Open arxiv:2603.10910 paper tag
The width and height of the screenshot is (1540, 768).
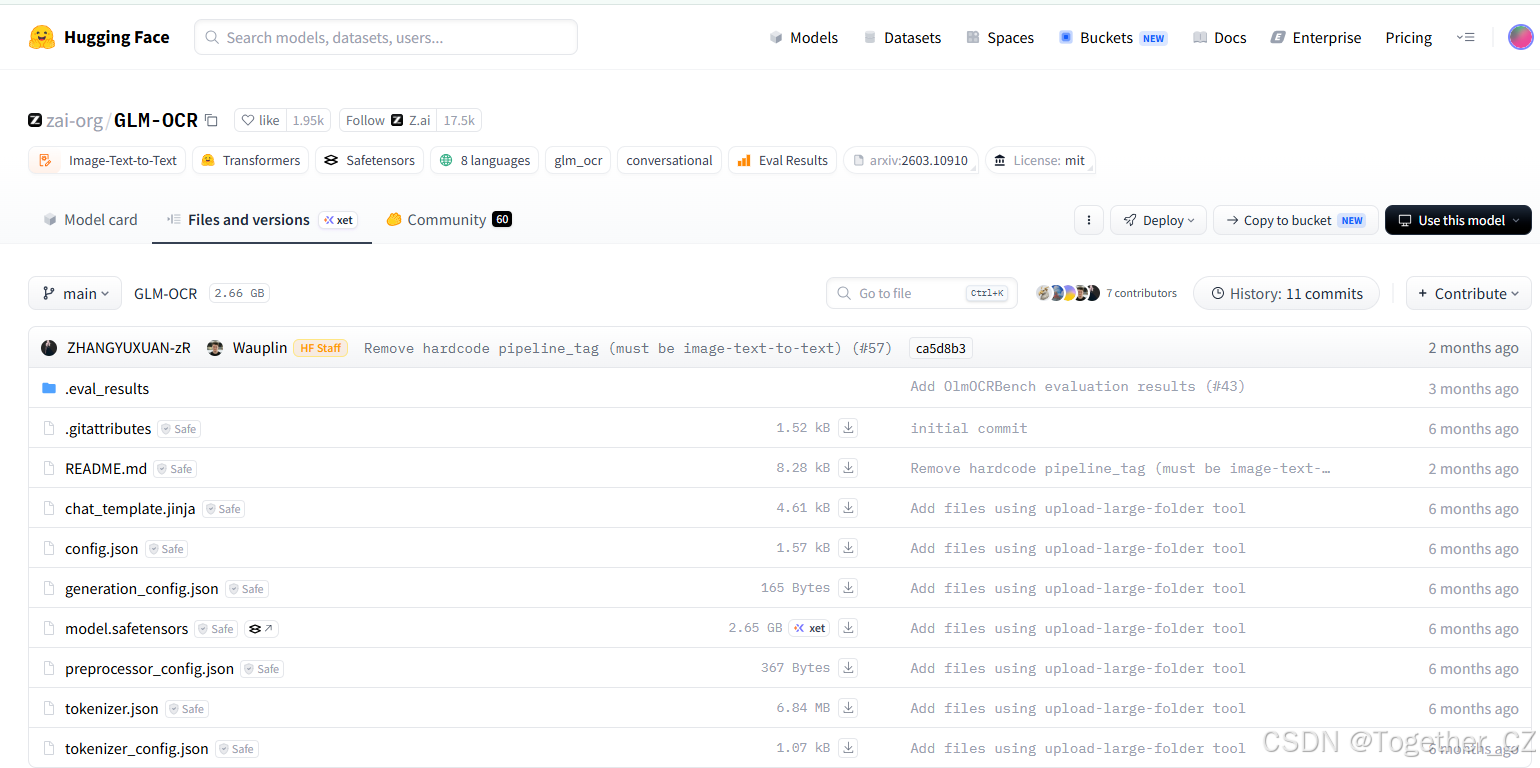coord(911,160)
